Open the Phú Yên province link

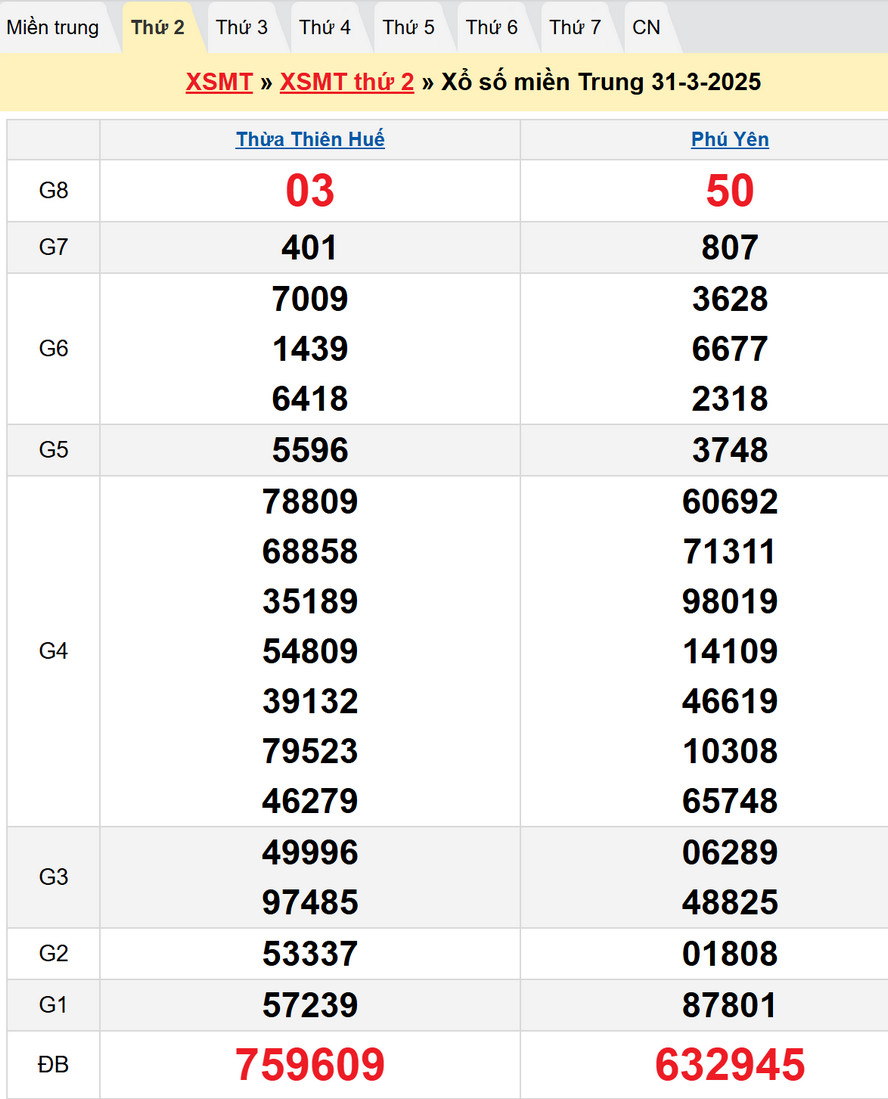[730, 140]
